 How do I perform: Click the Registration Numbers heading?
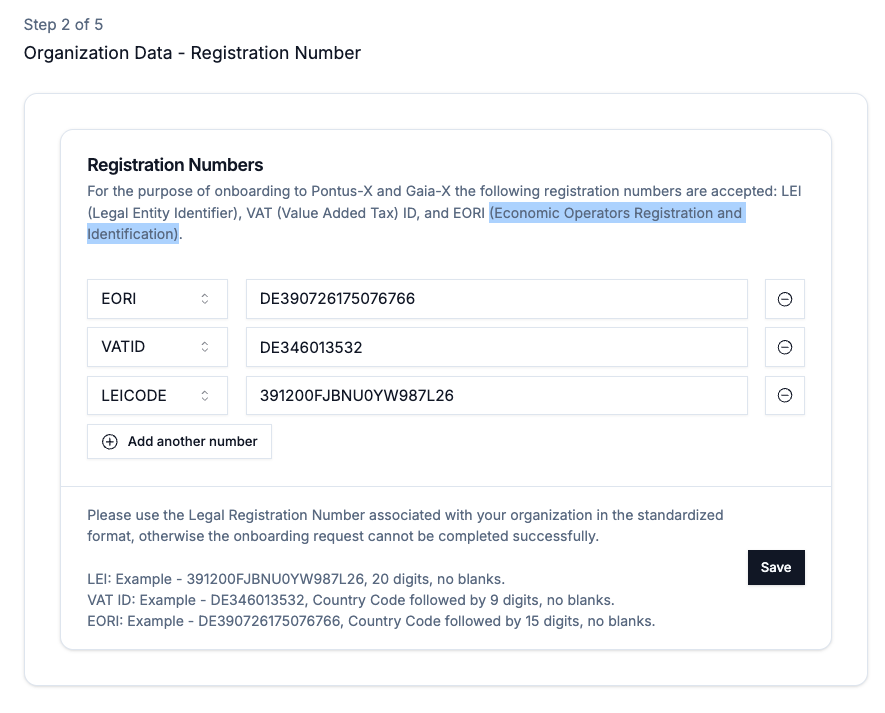175,165
